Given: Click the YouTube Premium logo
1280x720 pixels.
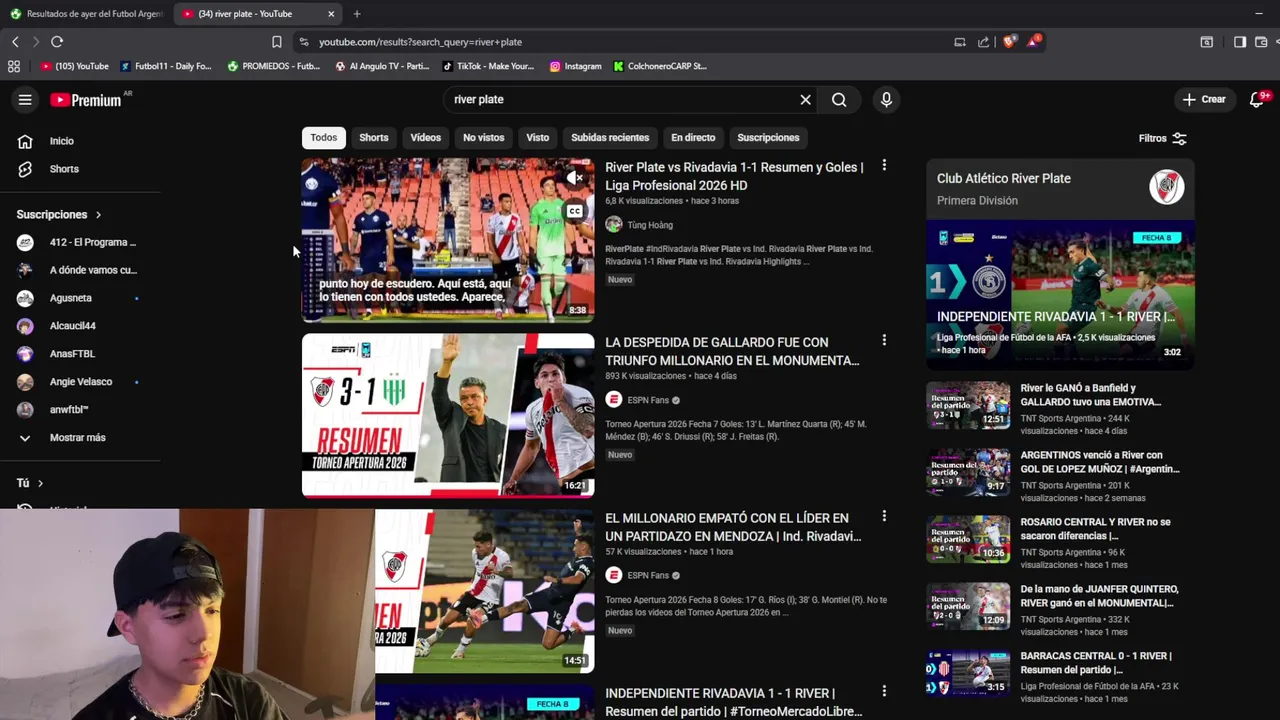Looking at the screenshot, I should [86, 99].
